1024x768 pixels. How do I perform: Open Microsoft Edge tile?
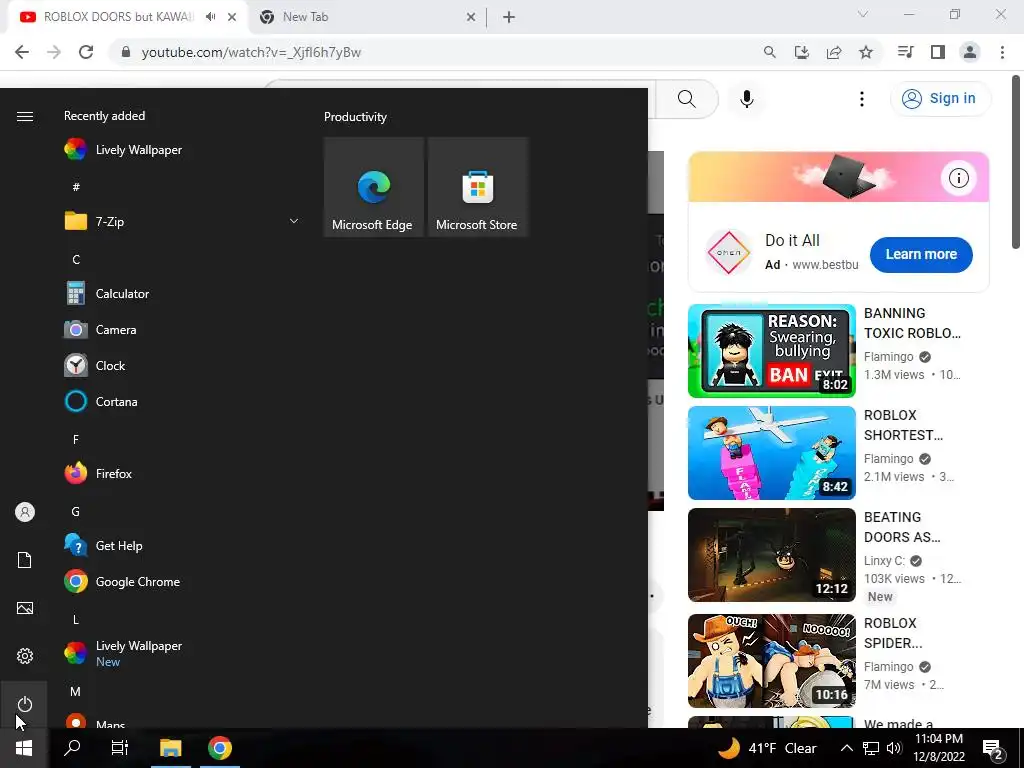coord(374,187)
